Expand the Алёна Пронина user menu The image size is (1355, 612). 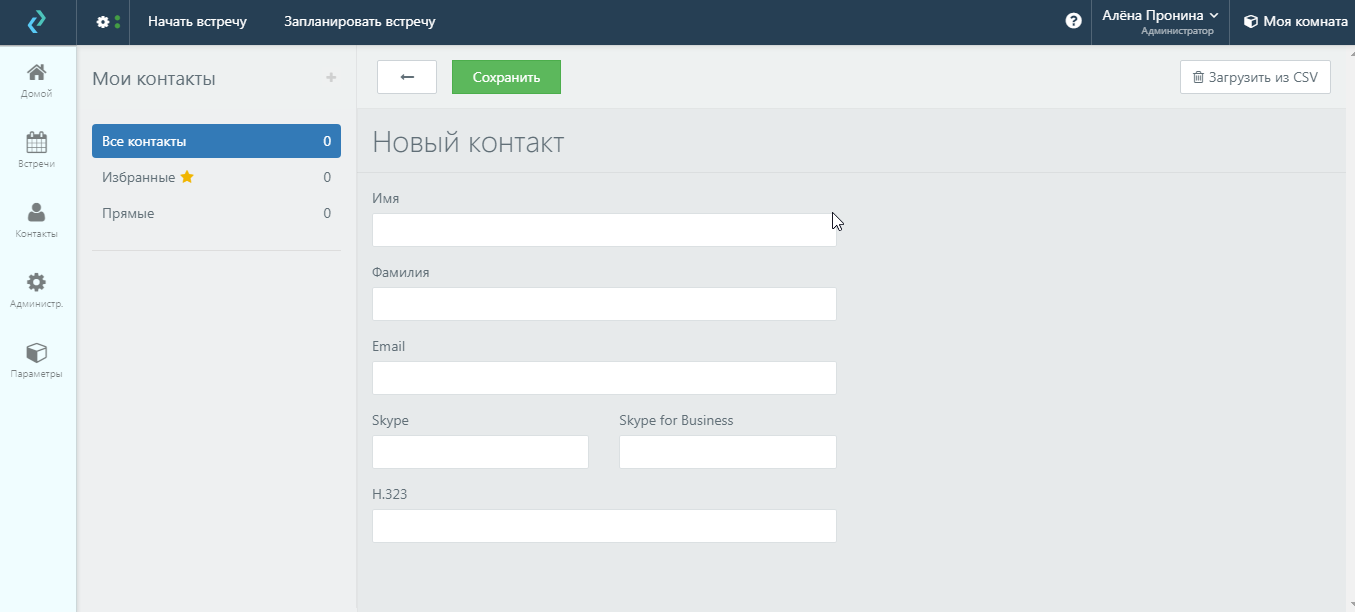click(1159, 21)
